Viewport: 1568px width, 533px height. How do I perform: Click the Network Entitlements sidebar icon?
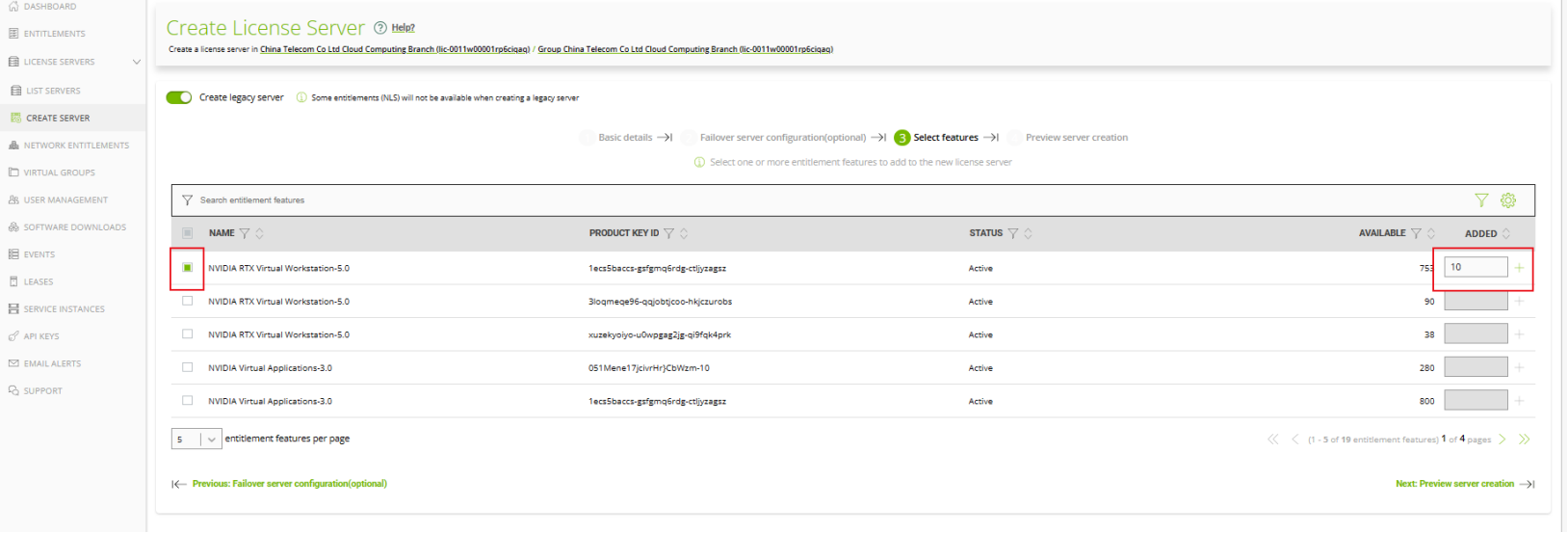point(13,146)
